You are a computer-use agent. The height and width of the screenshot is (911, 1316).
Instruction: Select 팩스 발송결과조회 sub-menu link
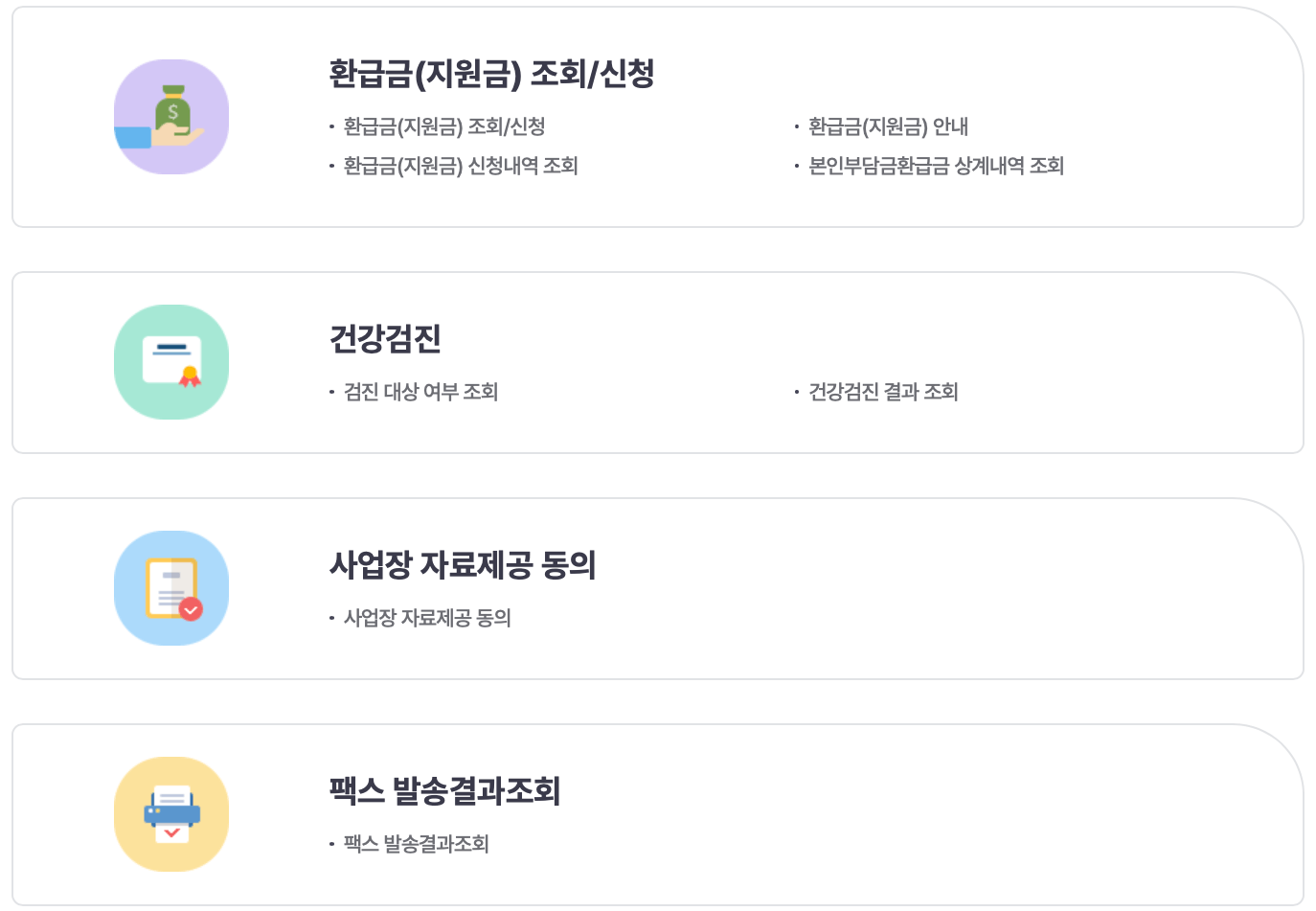416,844
